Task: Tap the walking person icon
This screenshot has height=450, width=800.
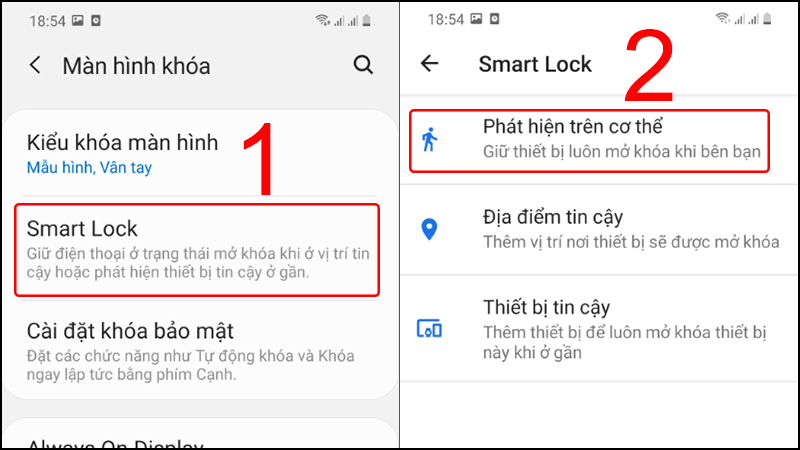Action: click(430, 139)
